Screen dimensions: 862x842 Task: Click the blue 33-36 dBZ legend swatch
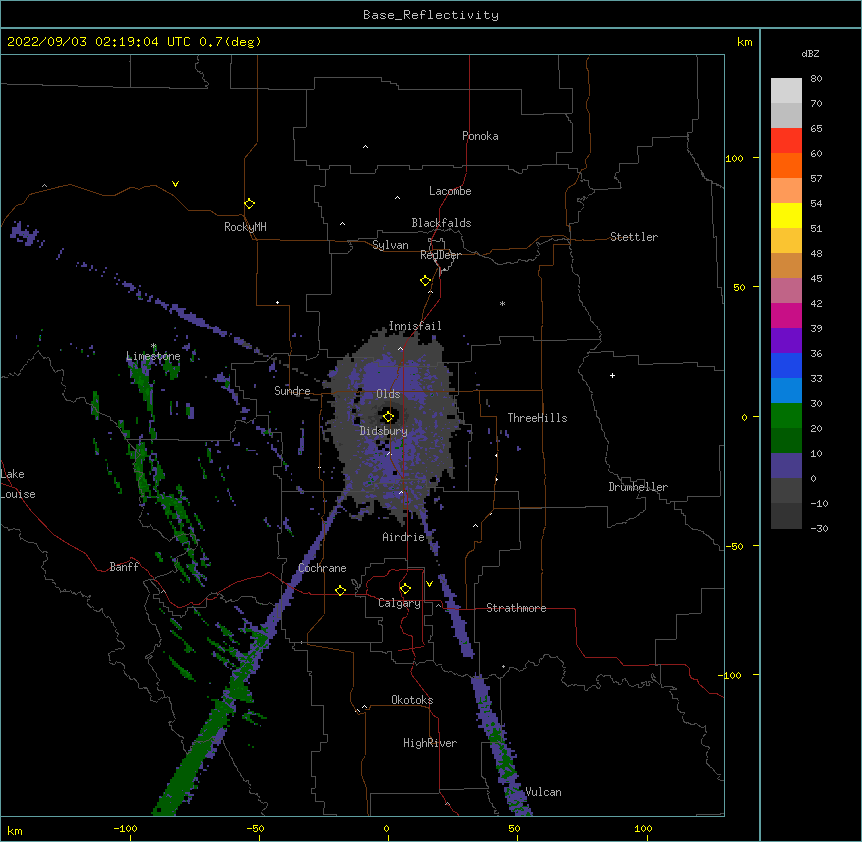(x=786, y=365)
